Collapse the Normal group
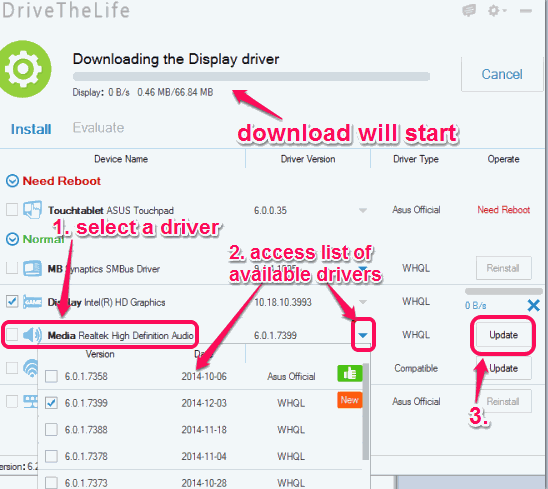The height and width of the screenshot is (489, 548). click(x=12, y=239)
